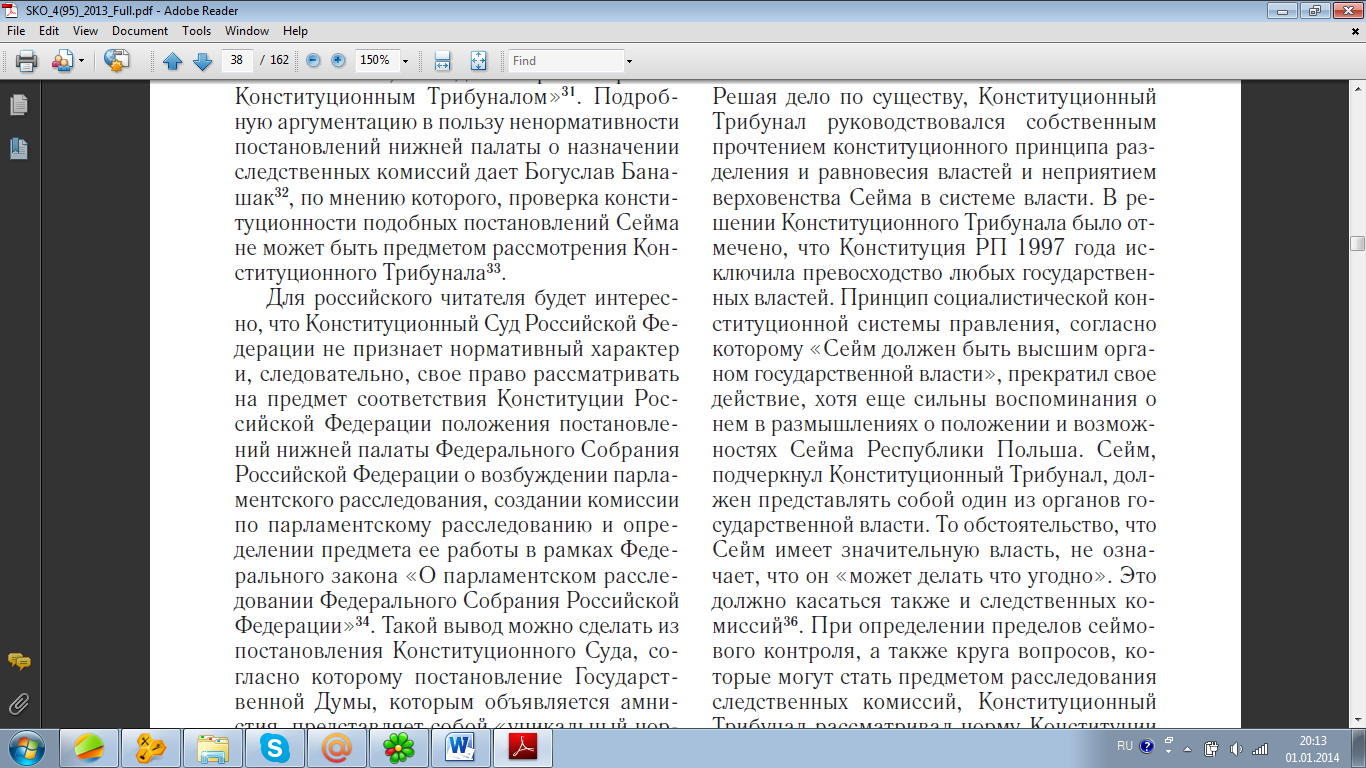Click the Print icon in toolbar

27,61
